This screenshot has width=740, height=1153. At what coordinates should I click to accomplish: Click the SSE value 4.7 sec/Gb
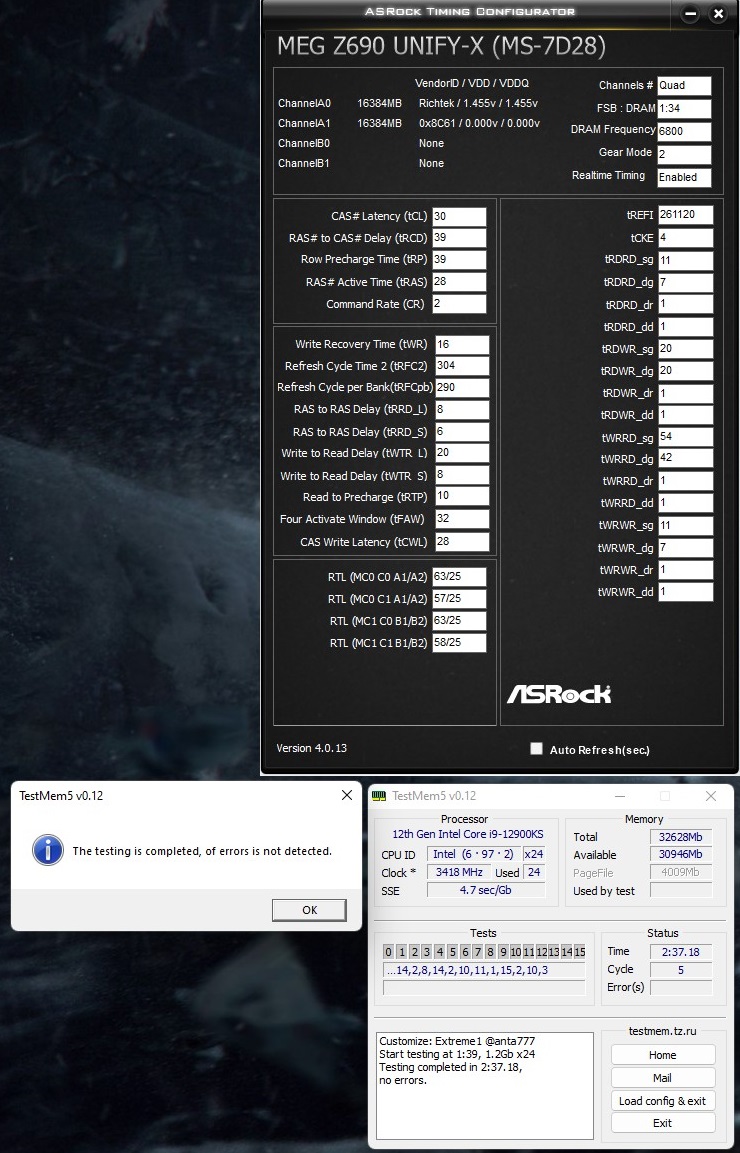pyautogui.click(x=486, y=890)
